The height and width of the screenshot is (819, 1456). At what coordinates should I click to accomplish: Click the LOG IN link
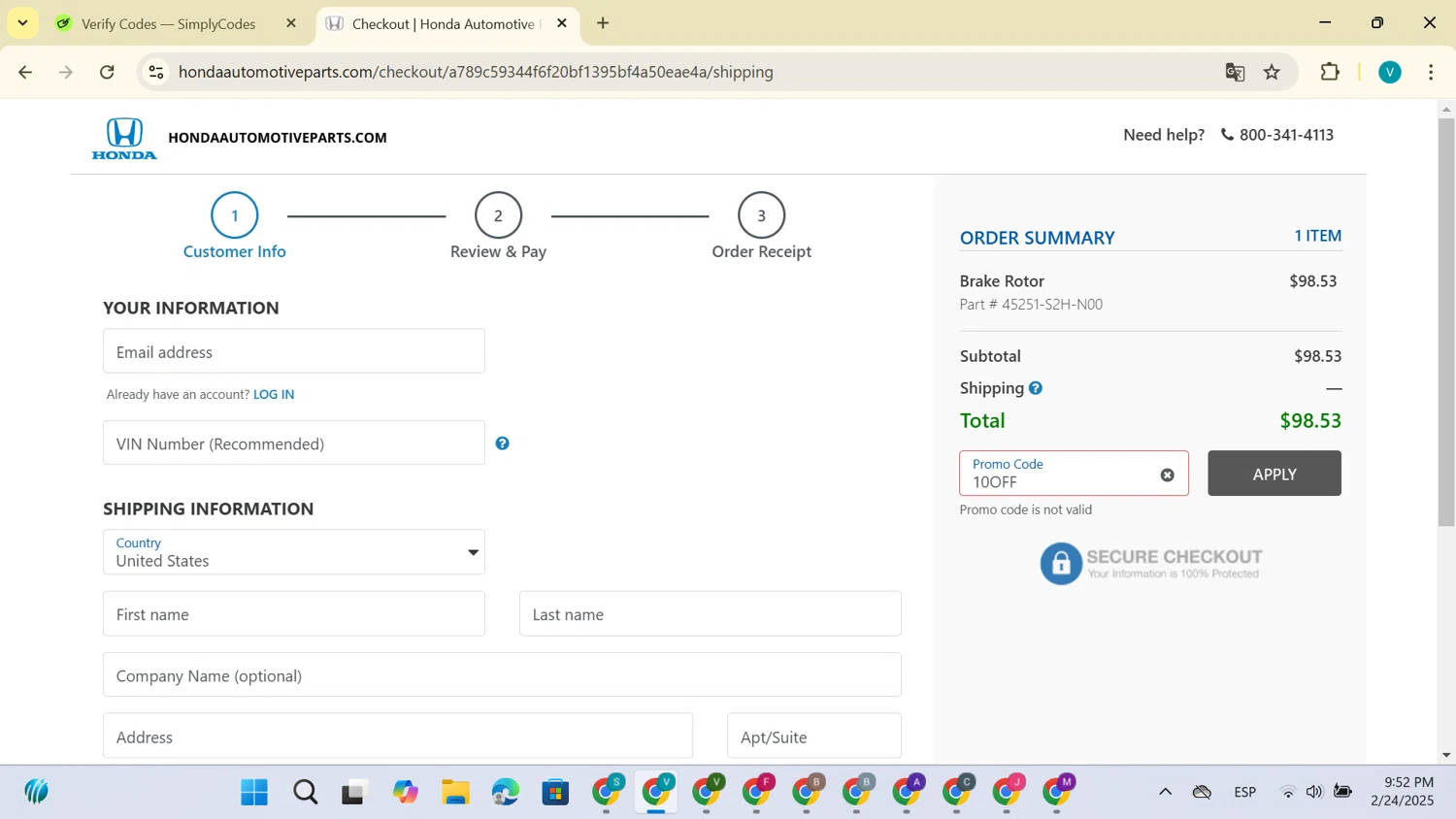tap(274, 394)
